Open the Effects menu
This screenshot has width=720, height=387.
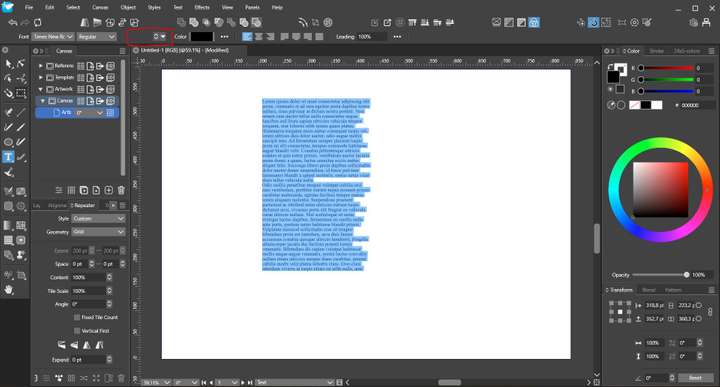(x=202, y=7)
